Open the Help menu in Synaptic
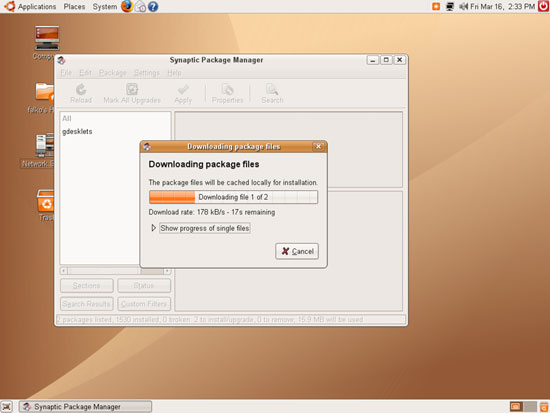This screenshot has width=550, height=413. (174, 73)
